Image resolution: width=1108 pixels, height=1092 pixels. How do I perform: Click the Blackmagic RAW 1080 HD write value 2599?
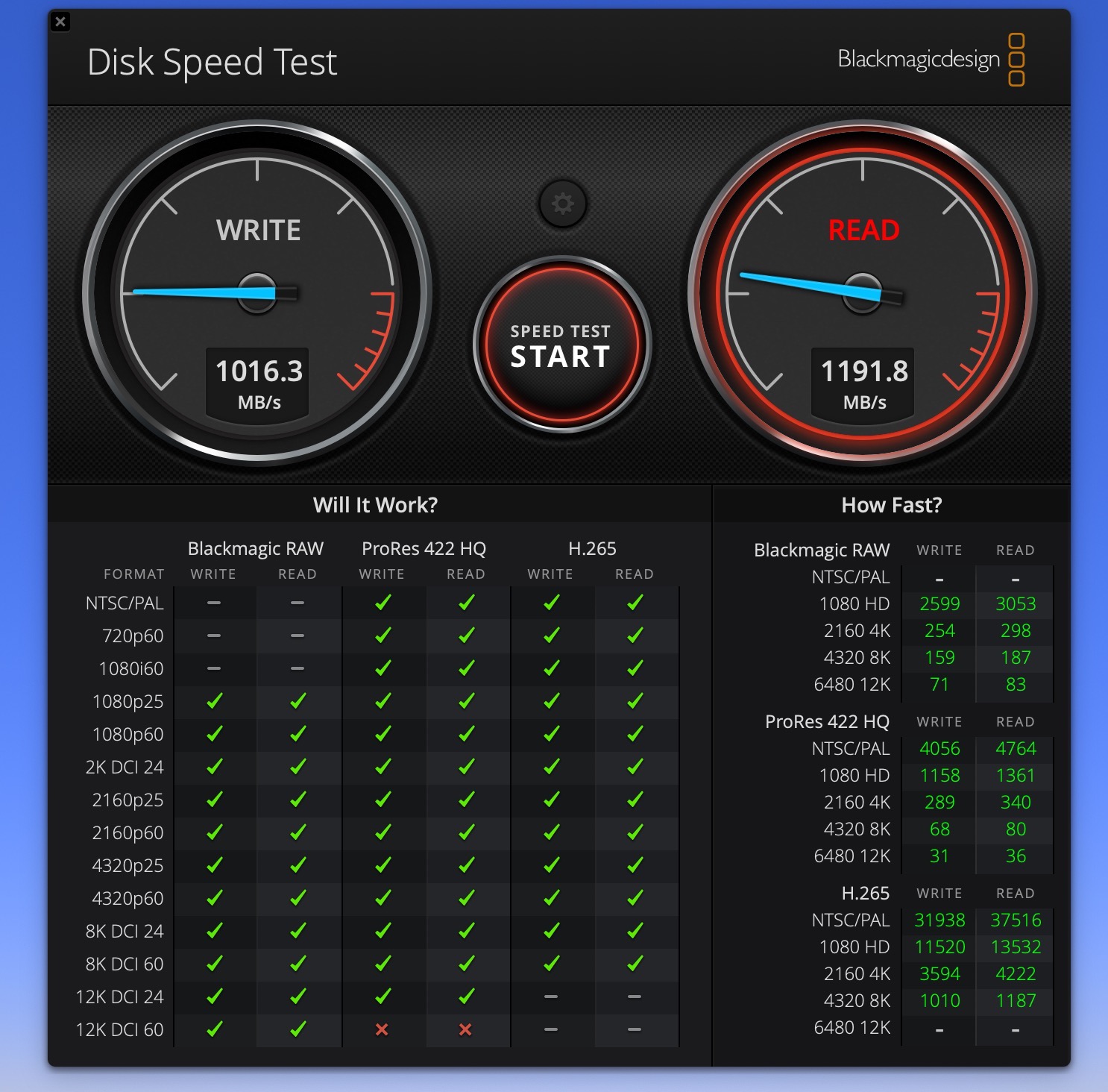pos(939,604)
